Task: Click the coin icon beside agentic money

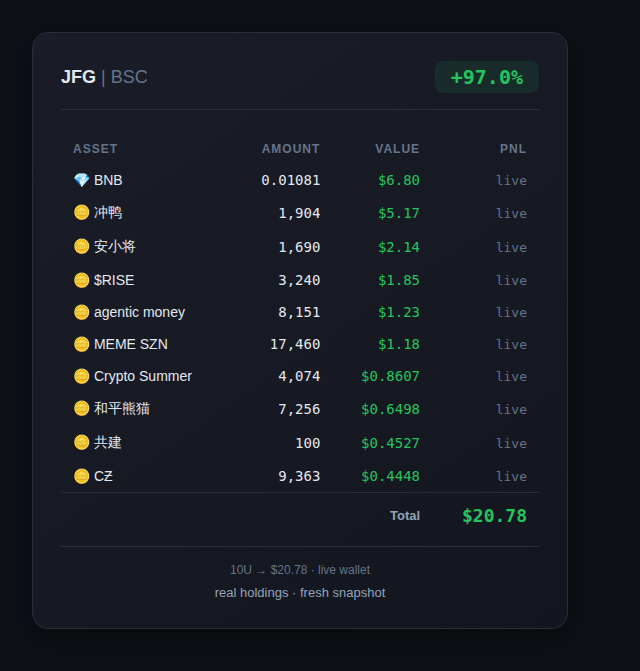Action: [x=81, y=312]
